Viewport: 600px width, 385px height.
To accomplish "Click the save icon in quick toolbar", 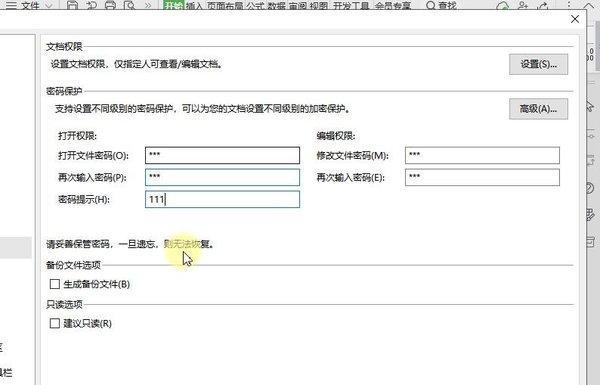I will click(72, 5).
